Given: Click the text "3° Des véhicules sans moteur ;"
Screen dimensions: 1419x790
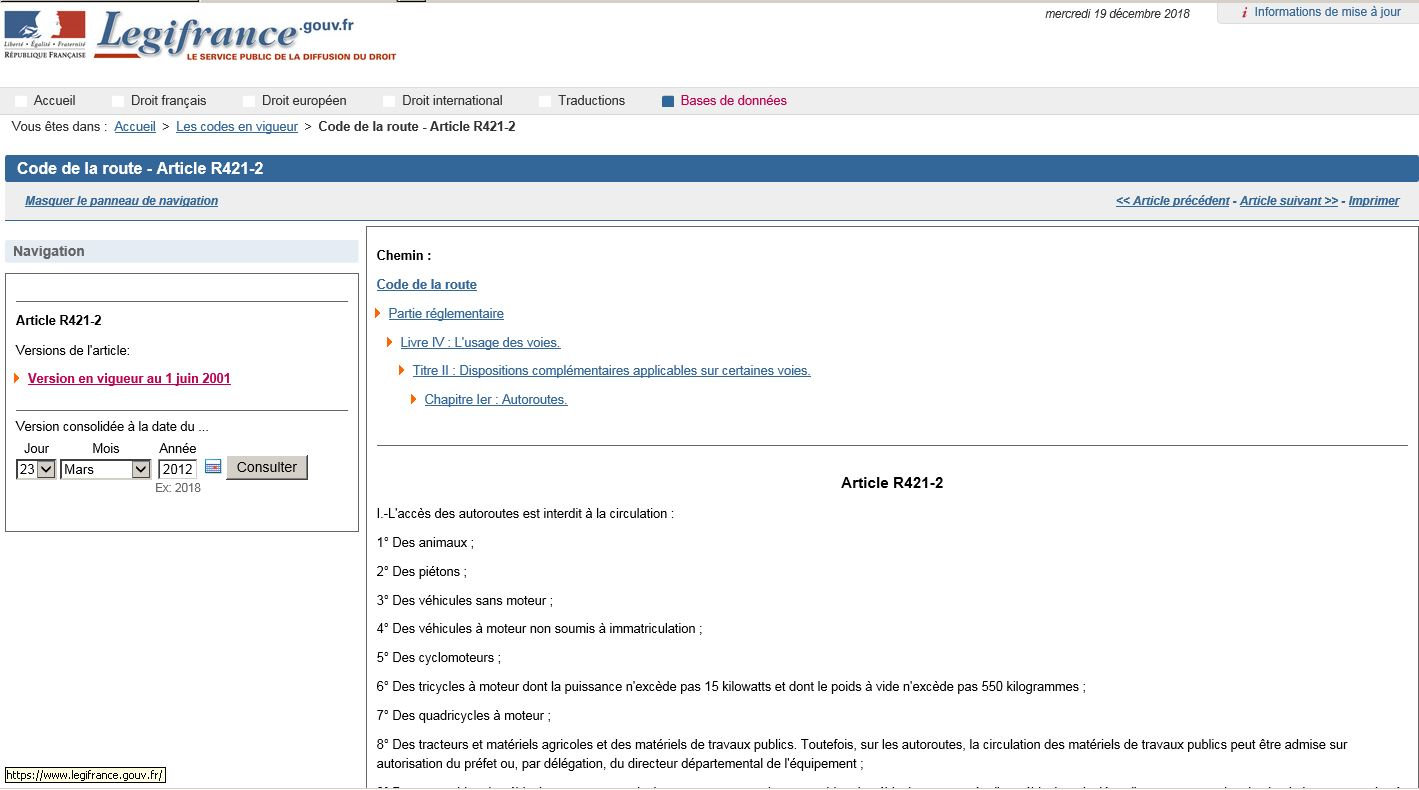Looking at the screenshot, I should click(465, 601).
